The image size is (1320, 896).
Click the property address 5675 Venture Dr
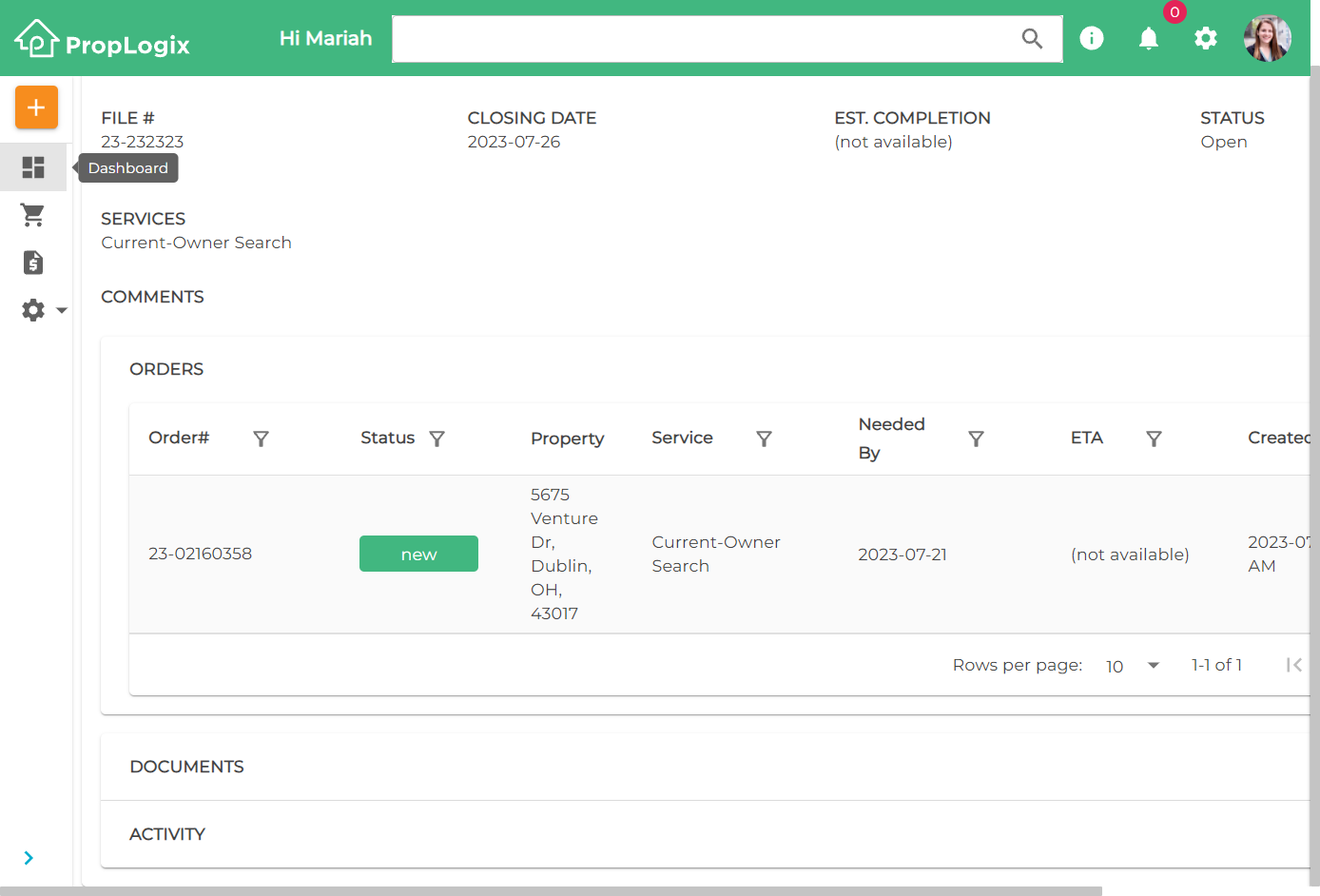[564, 554]
